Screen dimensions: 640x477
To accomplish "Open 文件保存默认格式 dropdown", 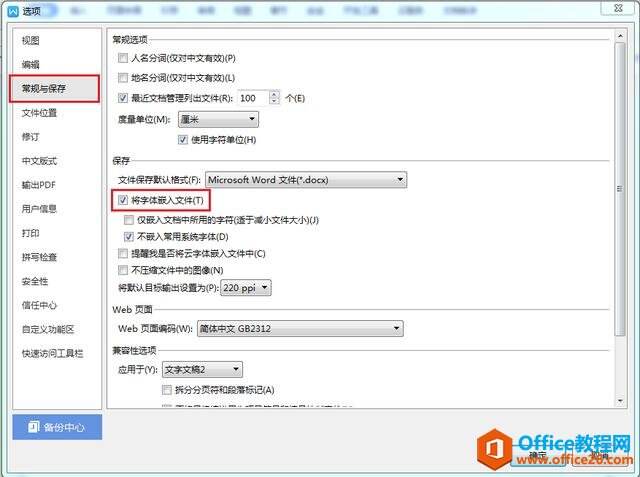I will tap(306, 180).
